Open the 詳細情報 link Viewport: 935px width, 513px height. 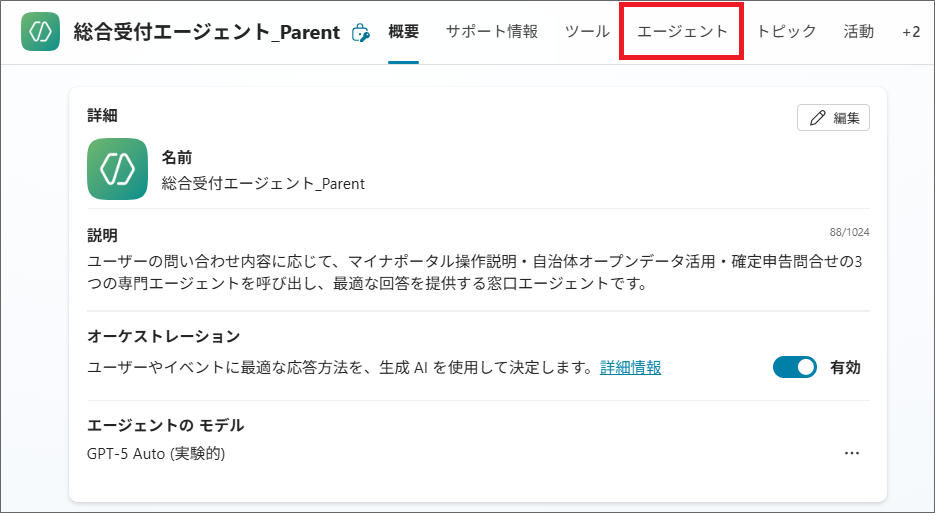tap(630, 367)
